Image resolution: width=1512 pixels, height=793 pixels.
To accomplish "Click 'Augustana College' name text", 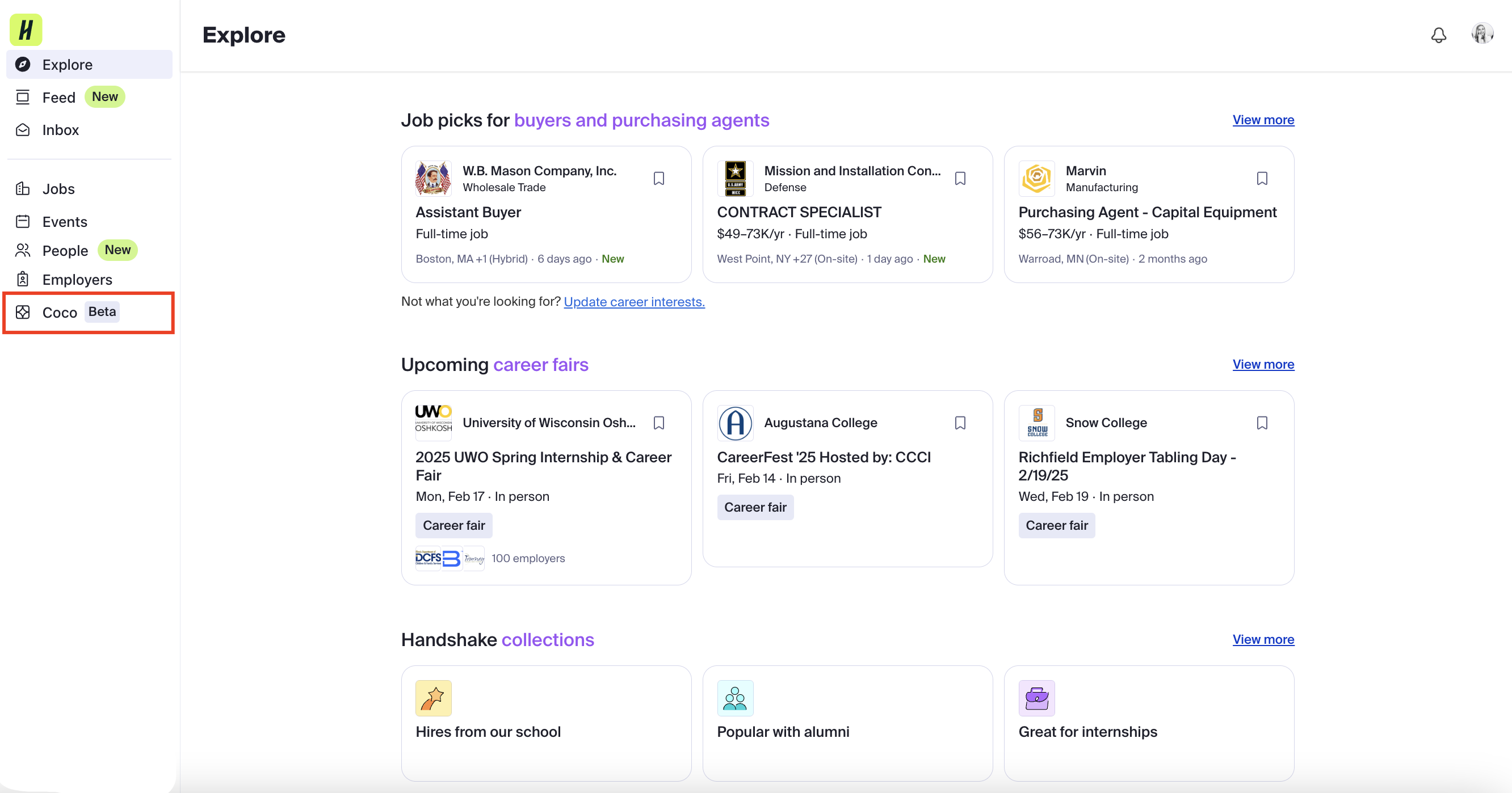I will point(821,423).
